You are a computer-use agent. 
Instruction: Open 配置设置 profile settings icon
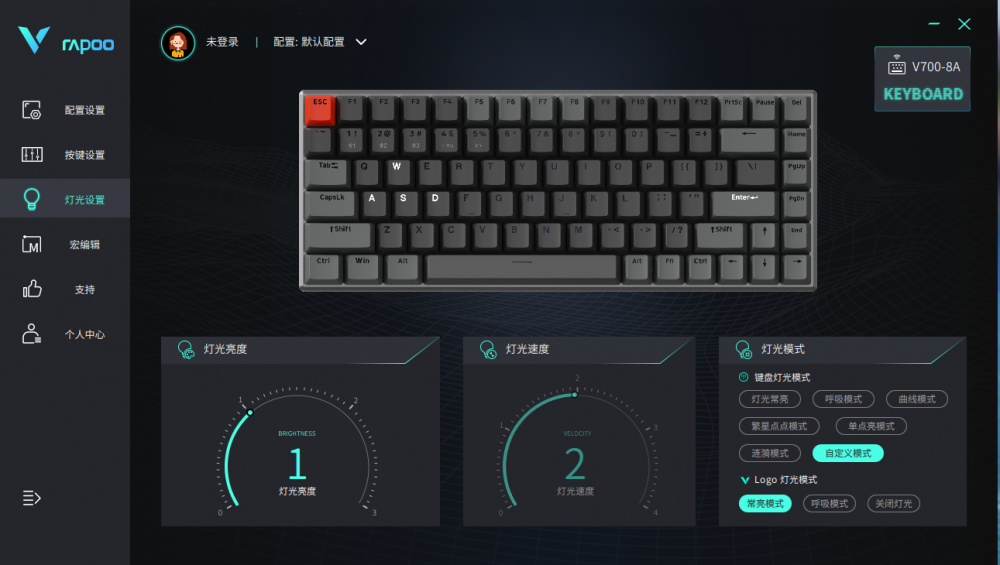pyautogui.click(x=31, y=110)
